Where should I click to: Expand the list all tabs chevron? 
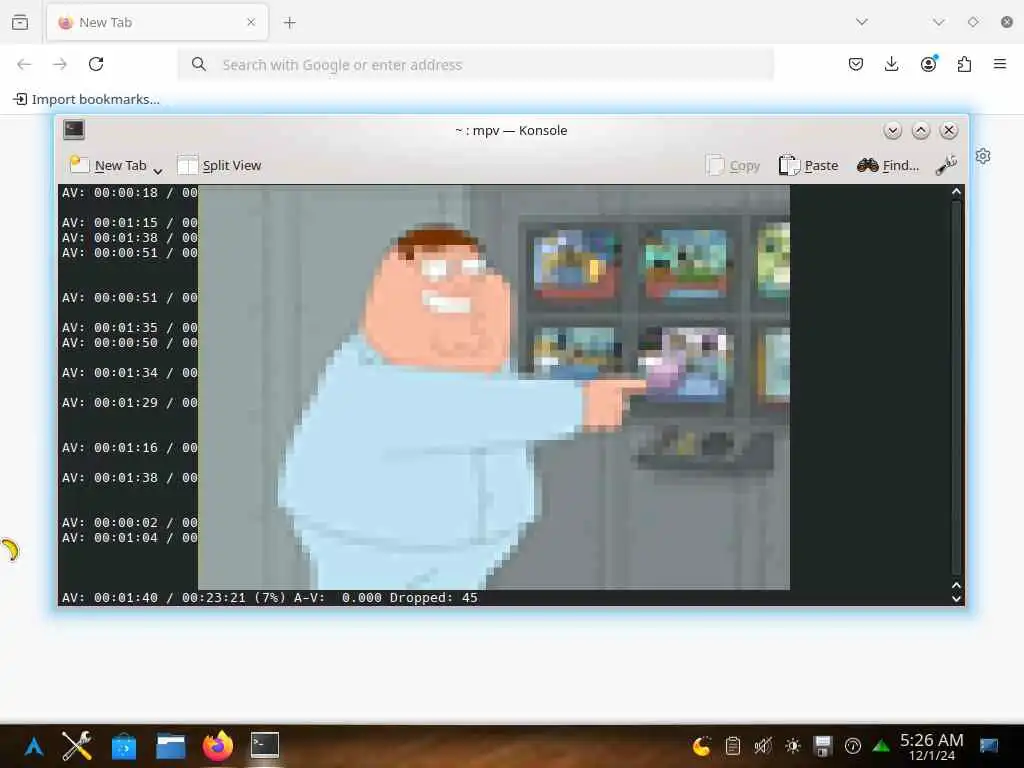coord(862,22)
